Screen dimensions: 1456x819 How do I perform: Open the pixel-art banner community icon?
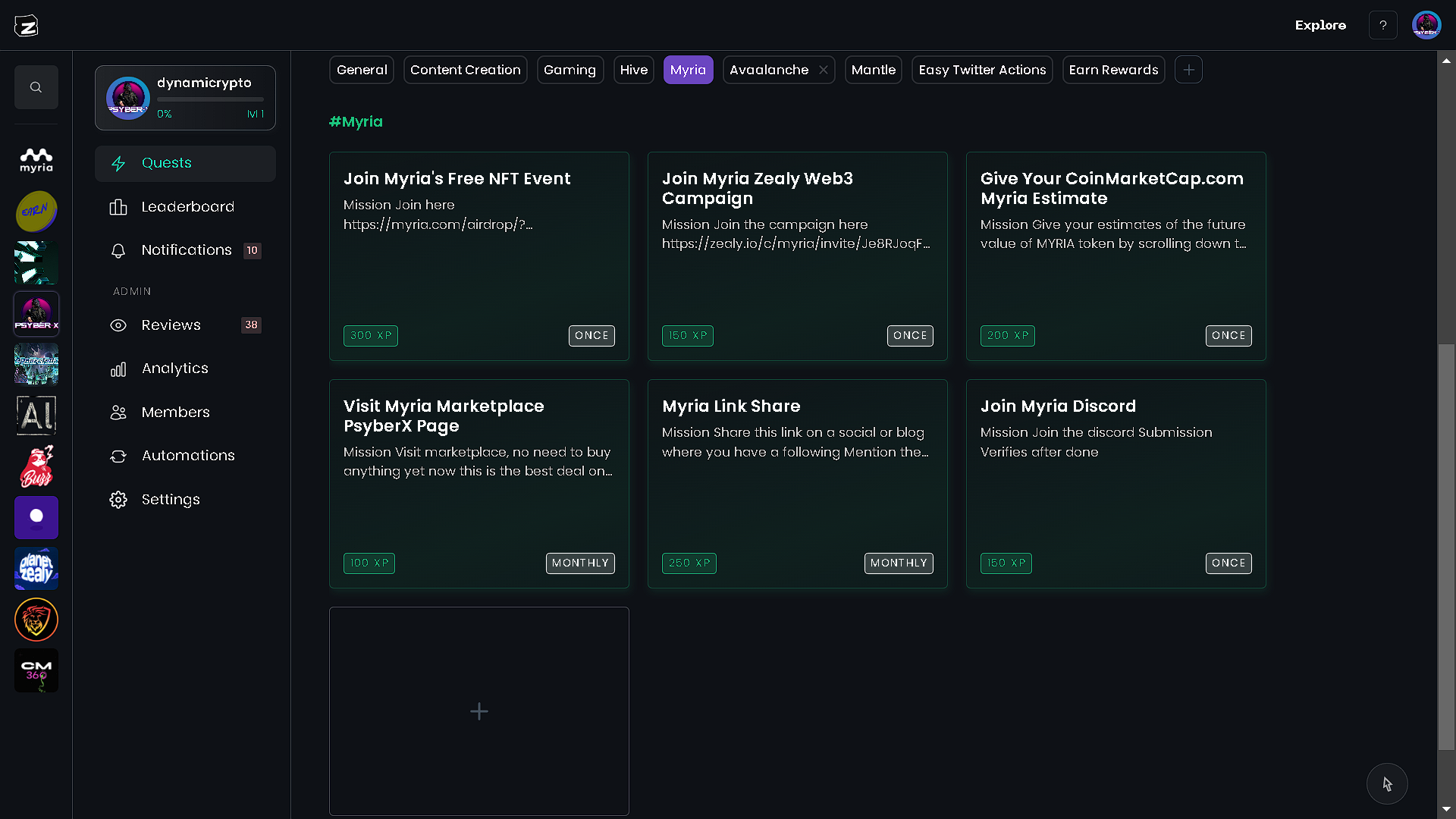point(36,365)
